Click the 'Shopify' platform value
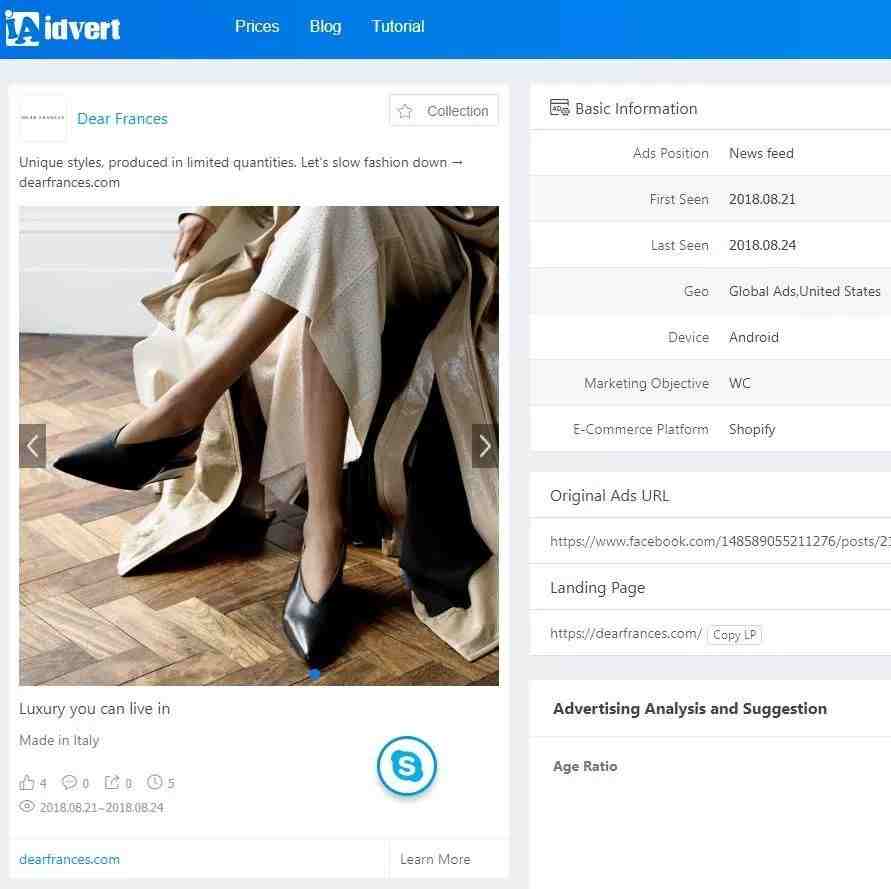 click(752, 430)
